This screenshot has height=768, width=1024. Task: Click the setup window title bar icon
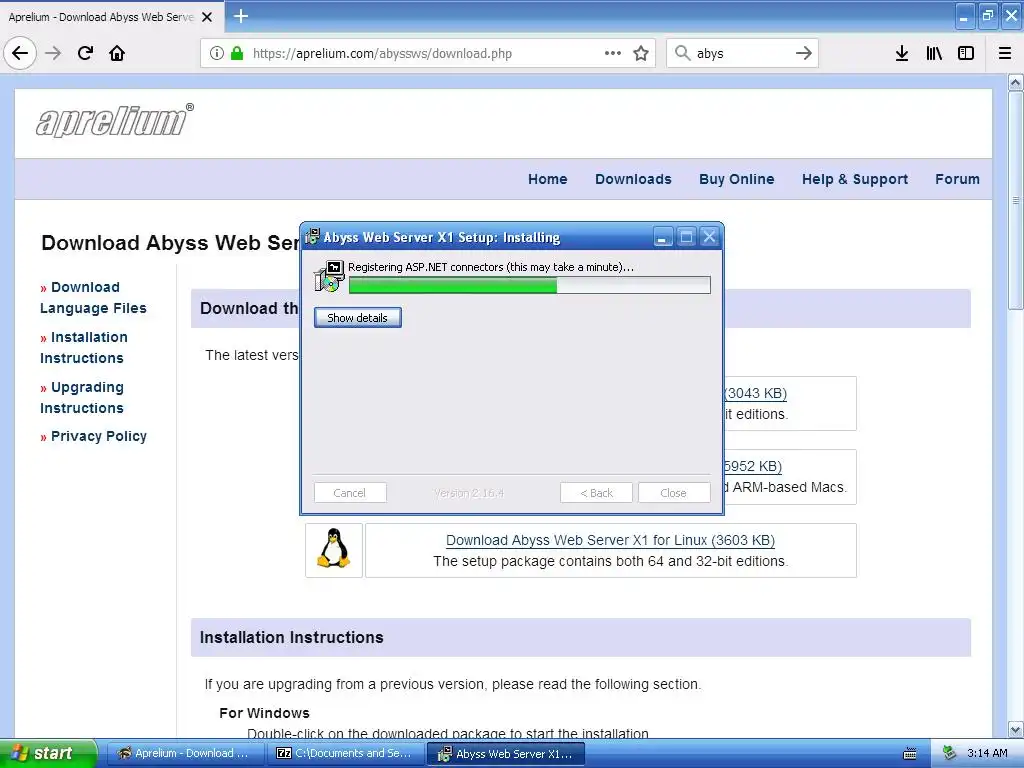(313, 236)
